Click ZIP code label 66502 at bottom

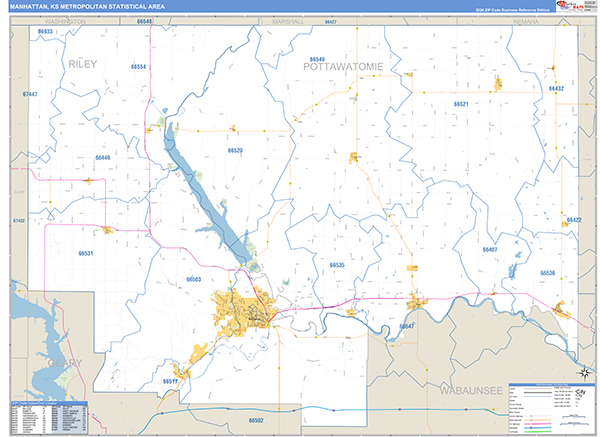pos(256,421)
